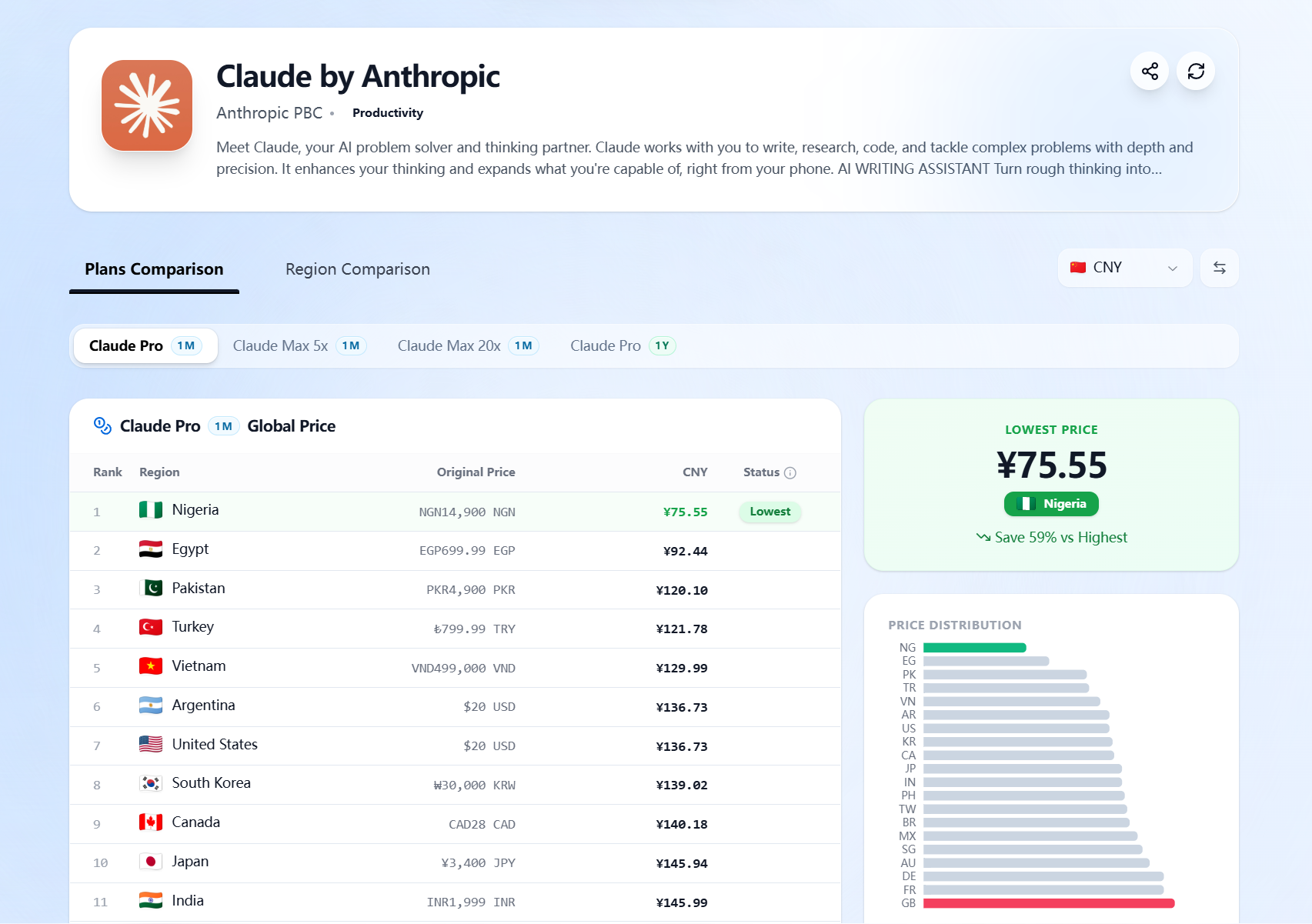Click the share icon button
1312x924 pixels.
click(1150, 72)
